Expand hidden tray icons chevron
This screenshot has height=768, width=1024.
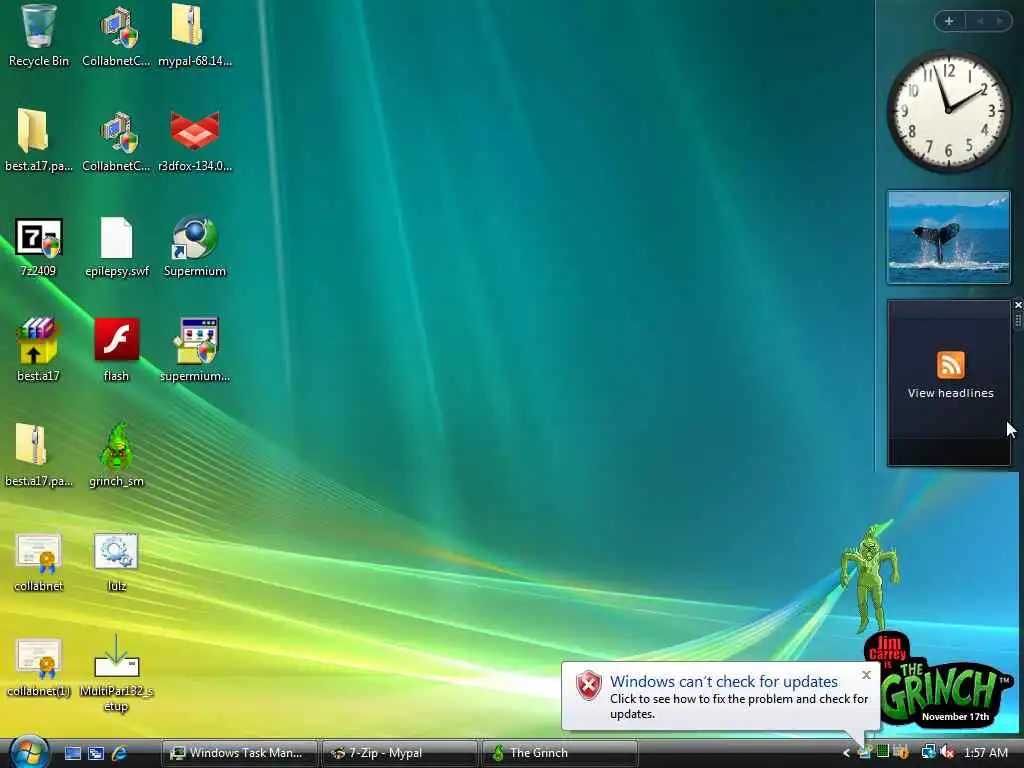(846, 753)
